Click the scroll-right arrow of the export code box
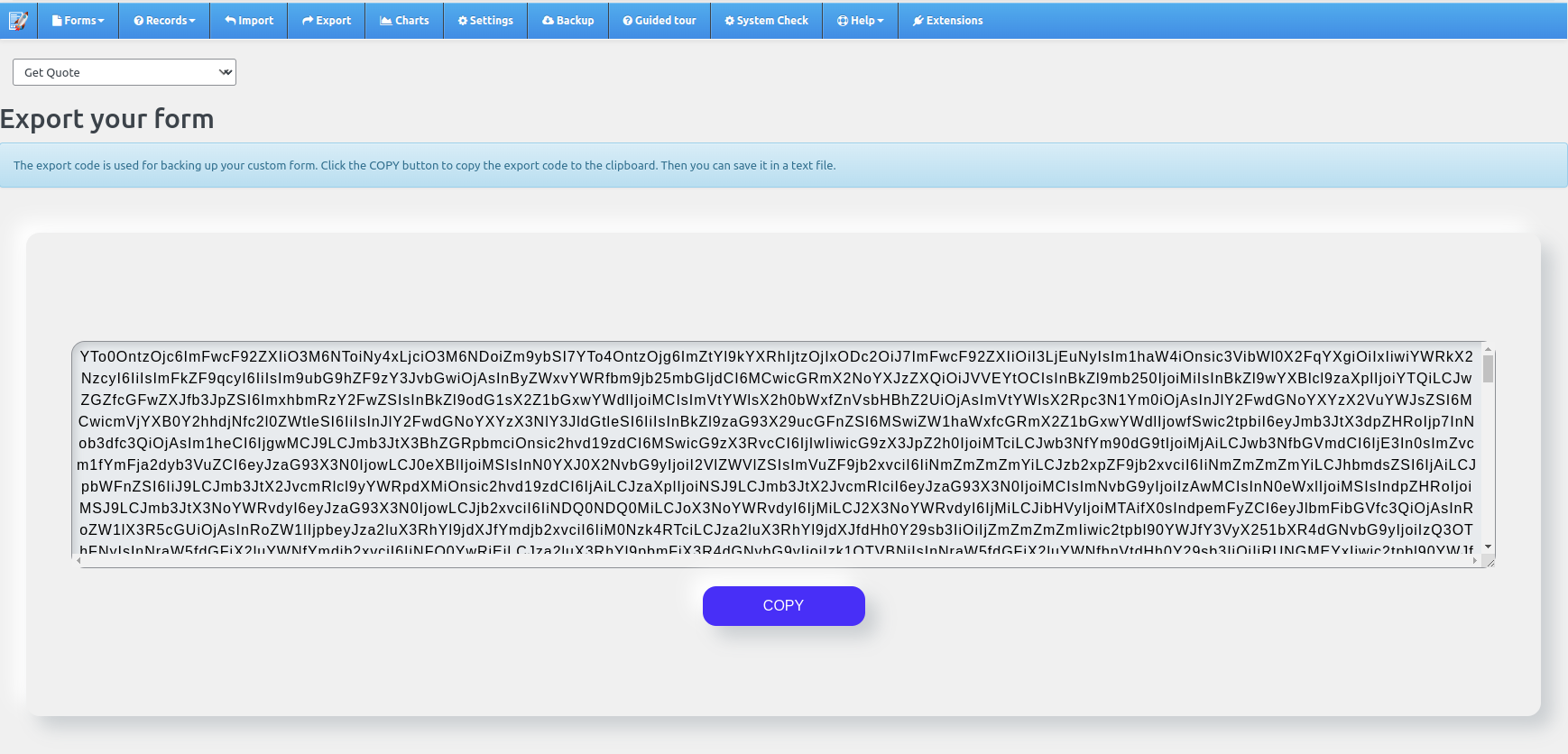This screenshot has width=1568, height=754. click(x=1475, y=561)
